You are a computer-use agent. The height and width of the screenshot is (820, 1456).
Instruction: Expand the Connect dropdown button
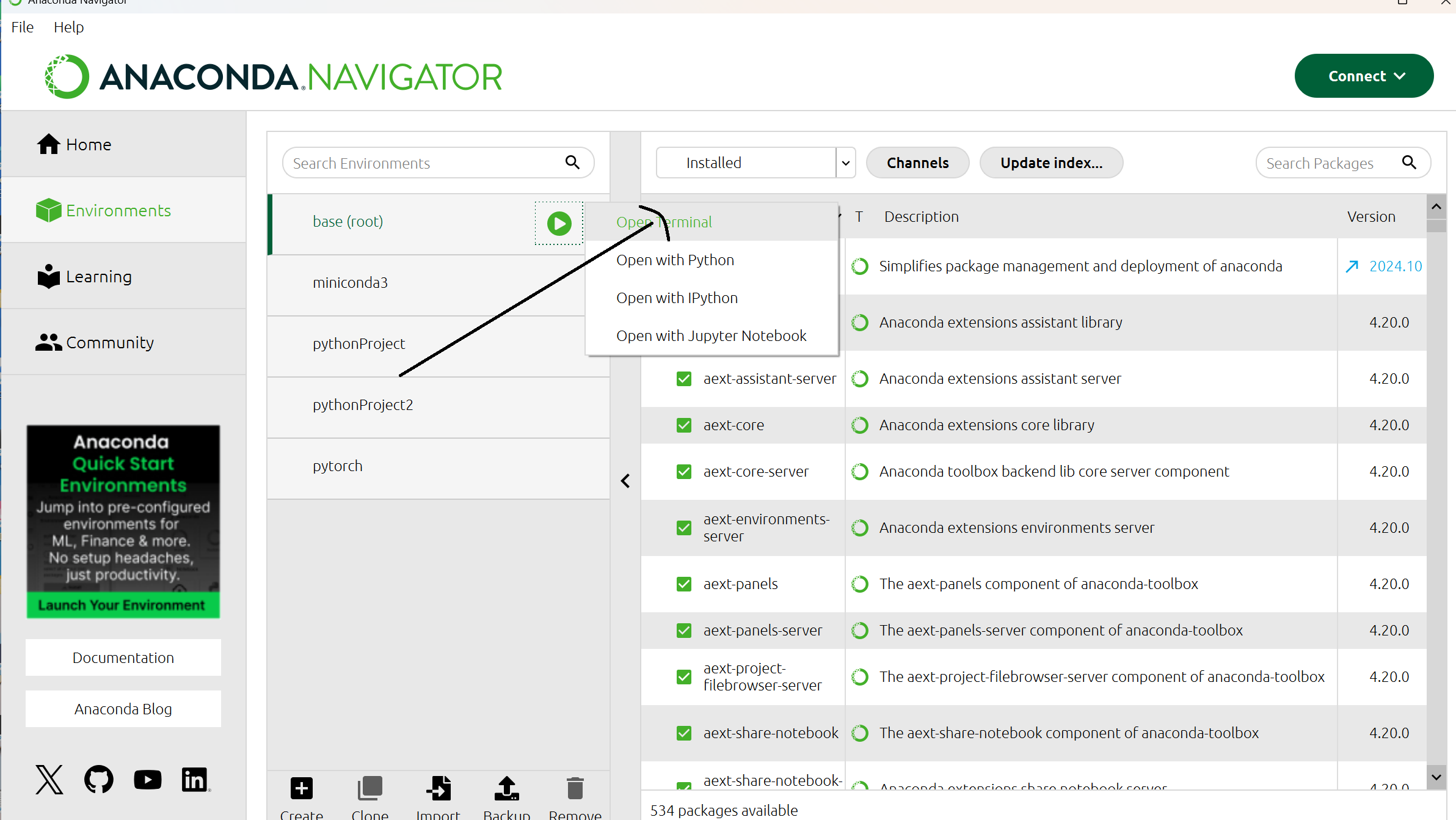point(1364,76)
